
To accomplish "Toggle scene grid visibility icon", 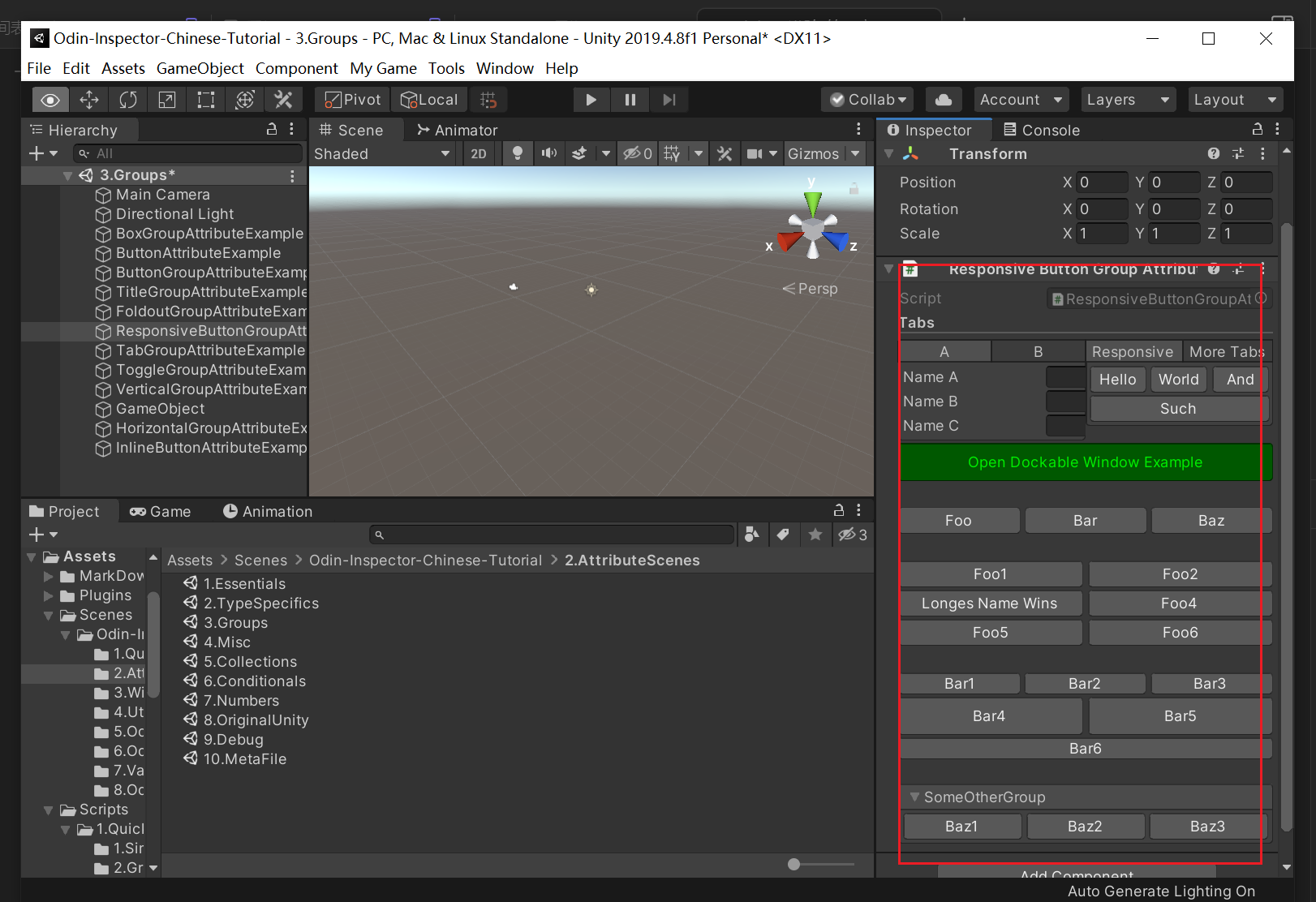I will pyautogui.click(x=672, y=153).
